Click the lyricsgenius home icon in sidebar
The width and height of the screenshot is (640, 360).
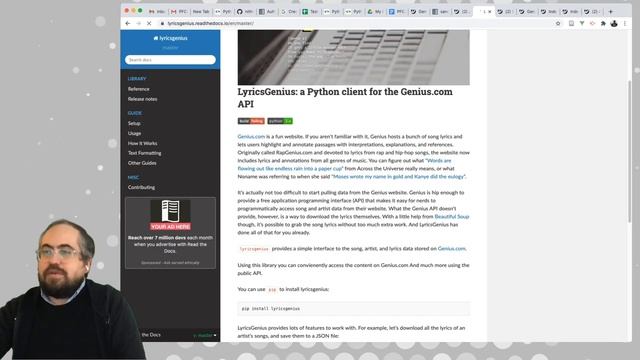point(156,38)
